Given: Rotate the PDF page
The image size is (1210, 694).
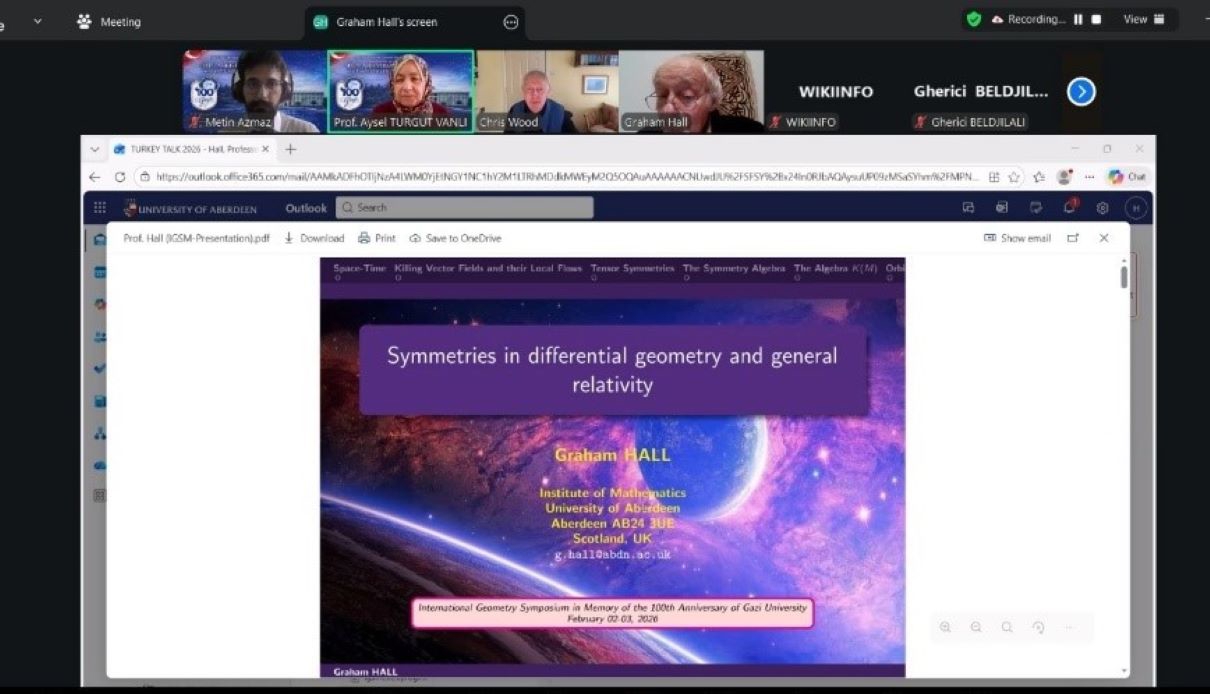Looking at the screenshot, I should [x=1038, y=627].
